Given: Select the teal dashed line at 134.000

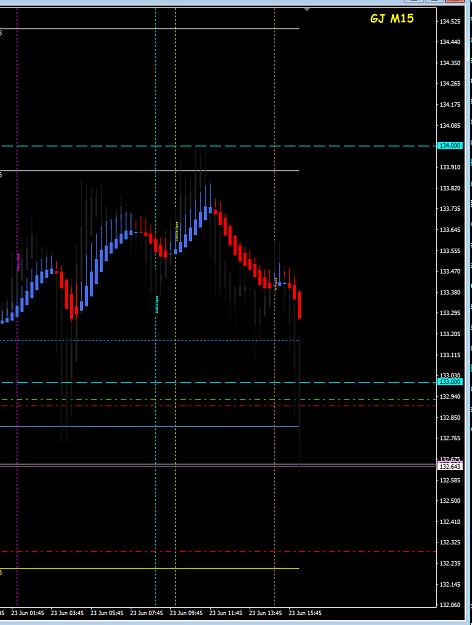Looking at the screenshot, I should 218,146.
